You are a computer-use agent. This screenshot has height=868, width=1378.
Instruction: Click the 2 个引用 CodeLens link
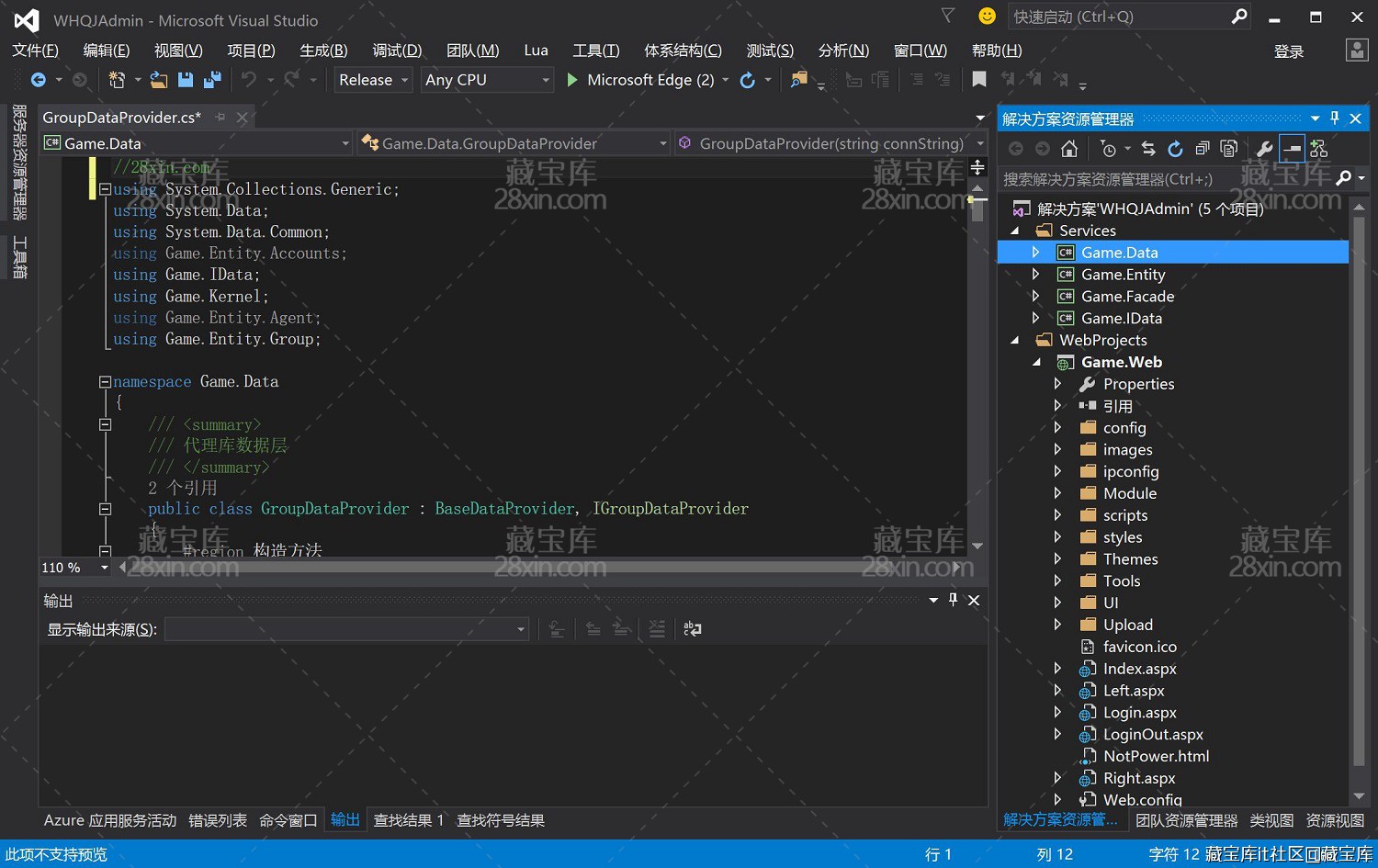(182, 488)
